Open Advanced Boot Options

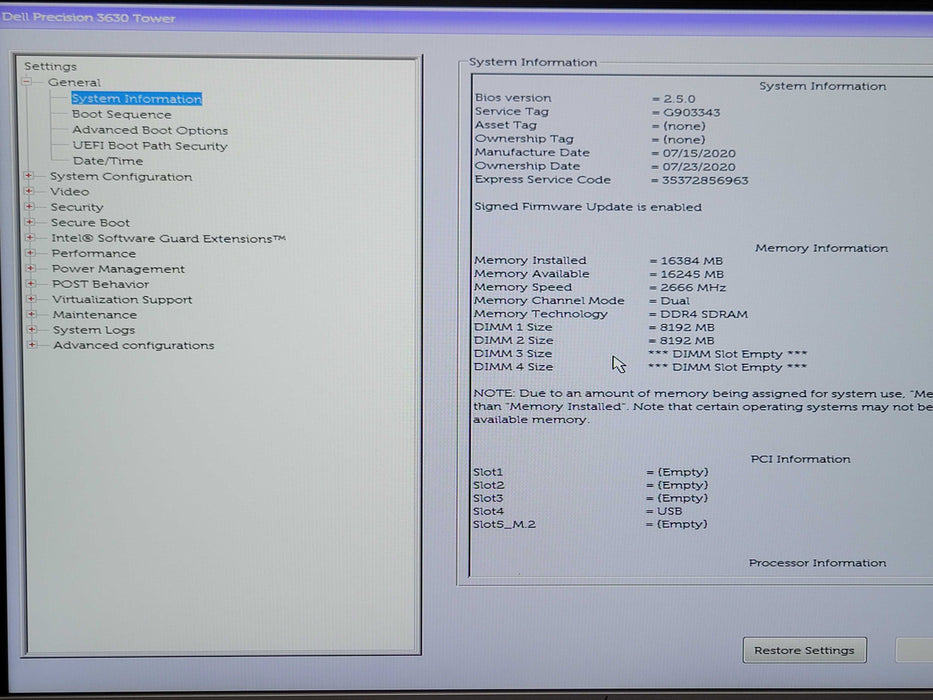[x=149, y=131]
